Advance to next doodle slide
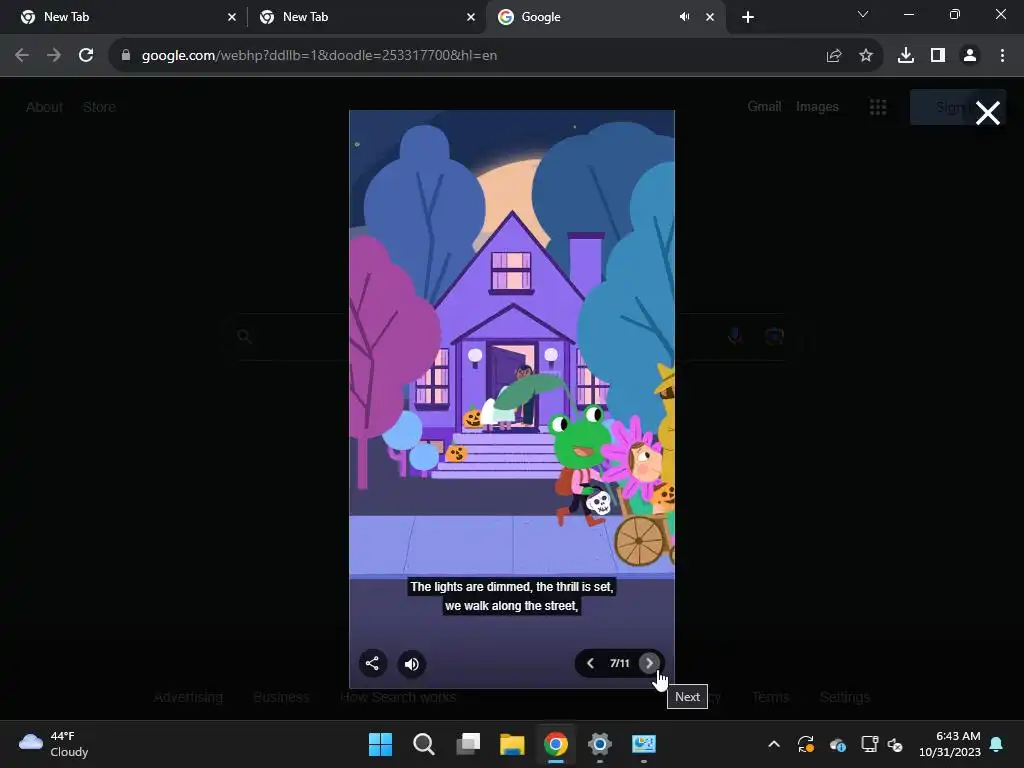1024x768 pixels. tap(649, 664)
